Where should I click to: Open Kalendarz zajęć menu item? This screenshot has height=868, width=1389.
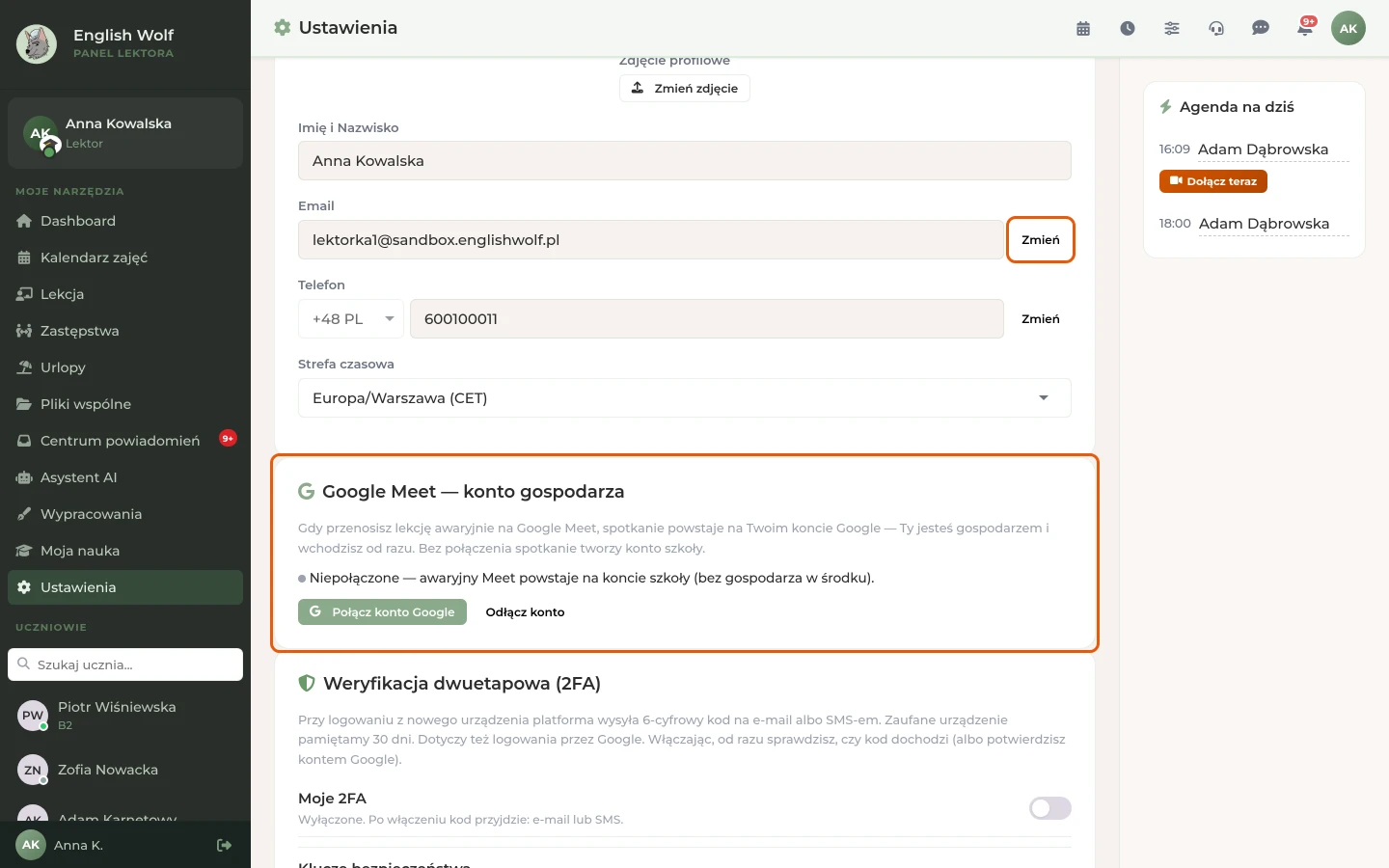point(125,258)
